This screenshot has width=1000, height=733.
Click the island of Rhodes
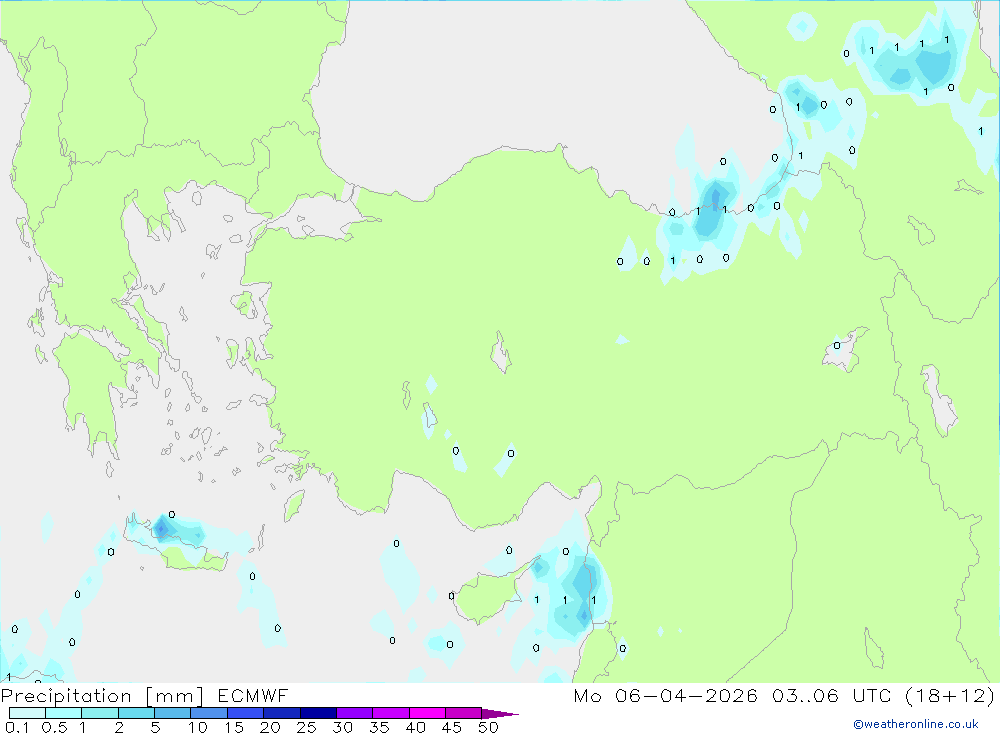(293, 505)
